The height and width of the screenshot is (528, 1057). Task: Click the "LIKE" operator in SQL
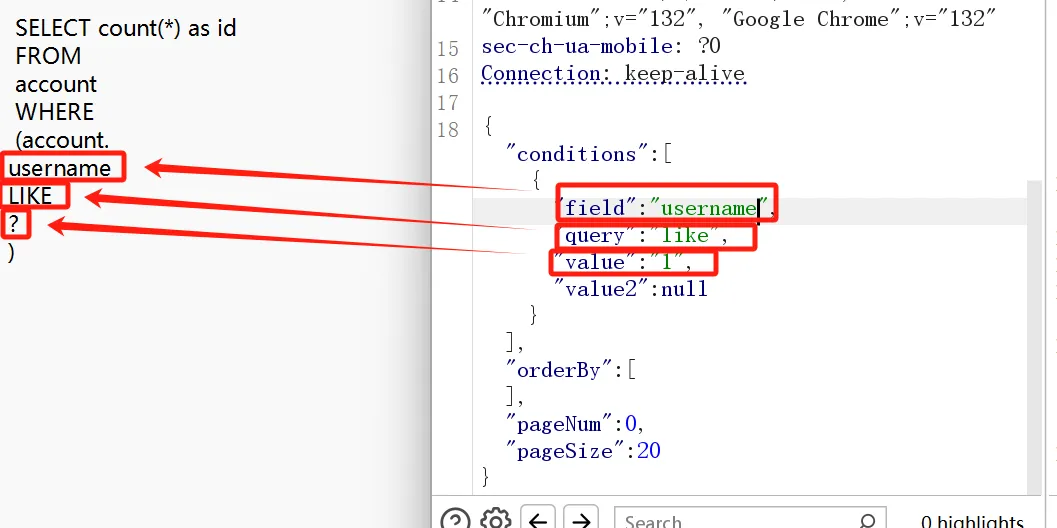tap(30, 196)
